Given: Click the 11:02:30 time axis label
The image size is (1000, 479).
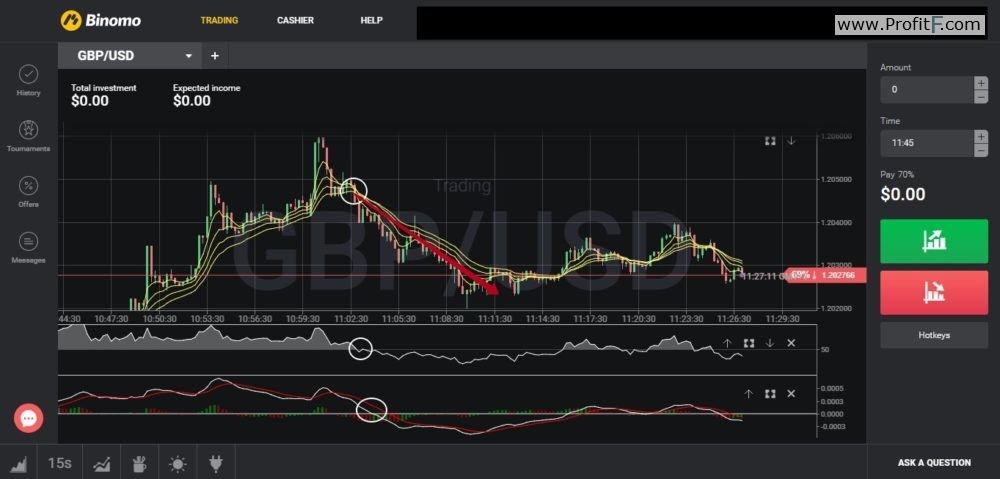Looking at the screenshot, I should pos(351,318).
